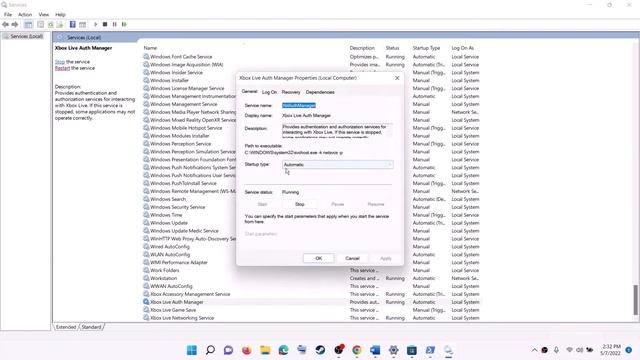The height and width of the screenshot is (360, 640).
Task: Sort by the Status column header
Action: tap(392, 48)
